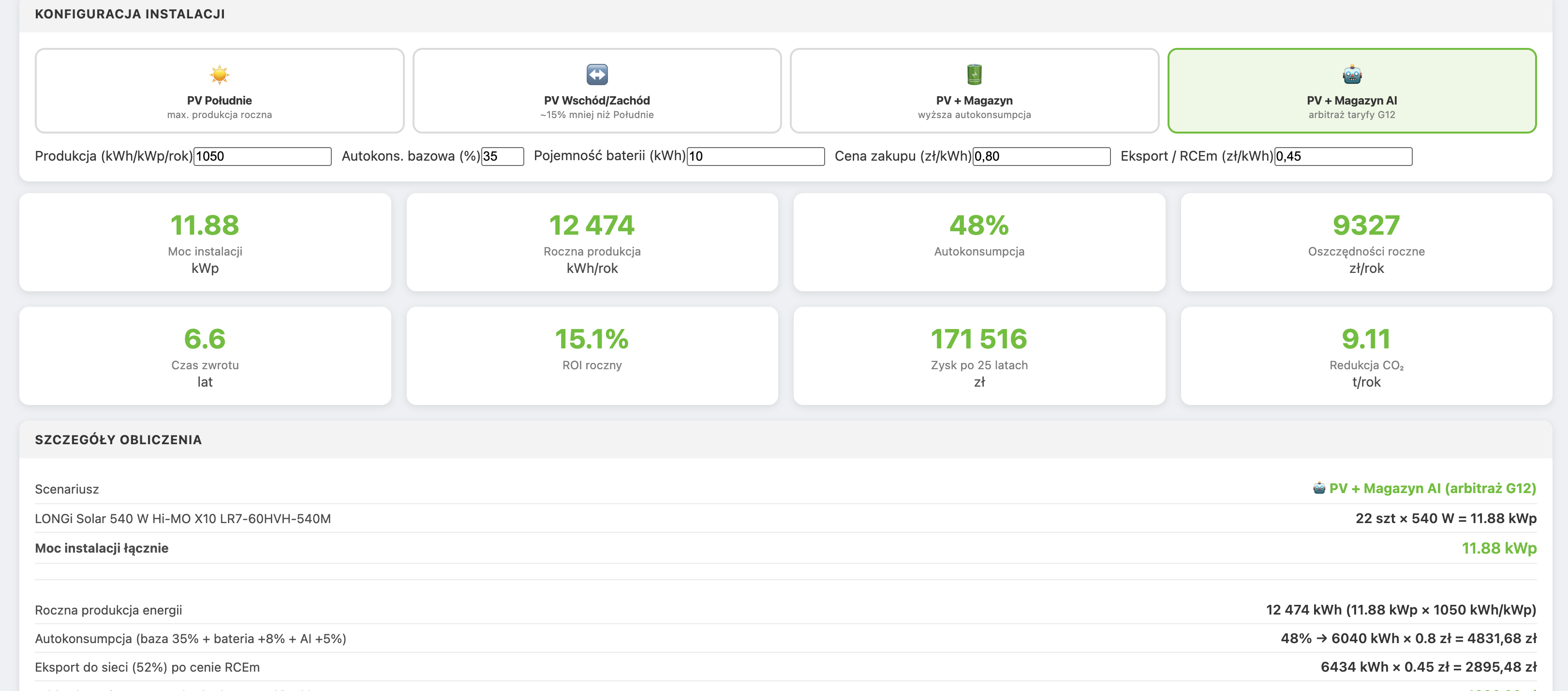The height and width of the screenshot is (691, 1568).
Task: Click the east-west arrows icon
Action: coord(596,75)
